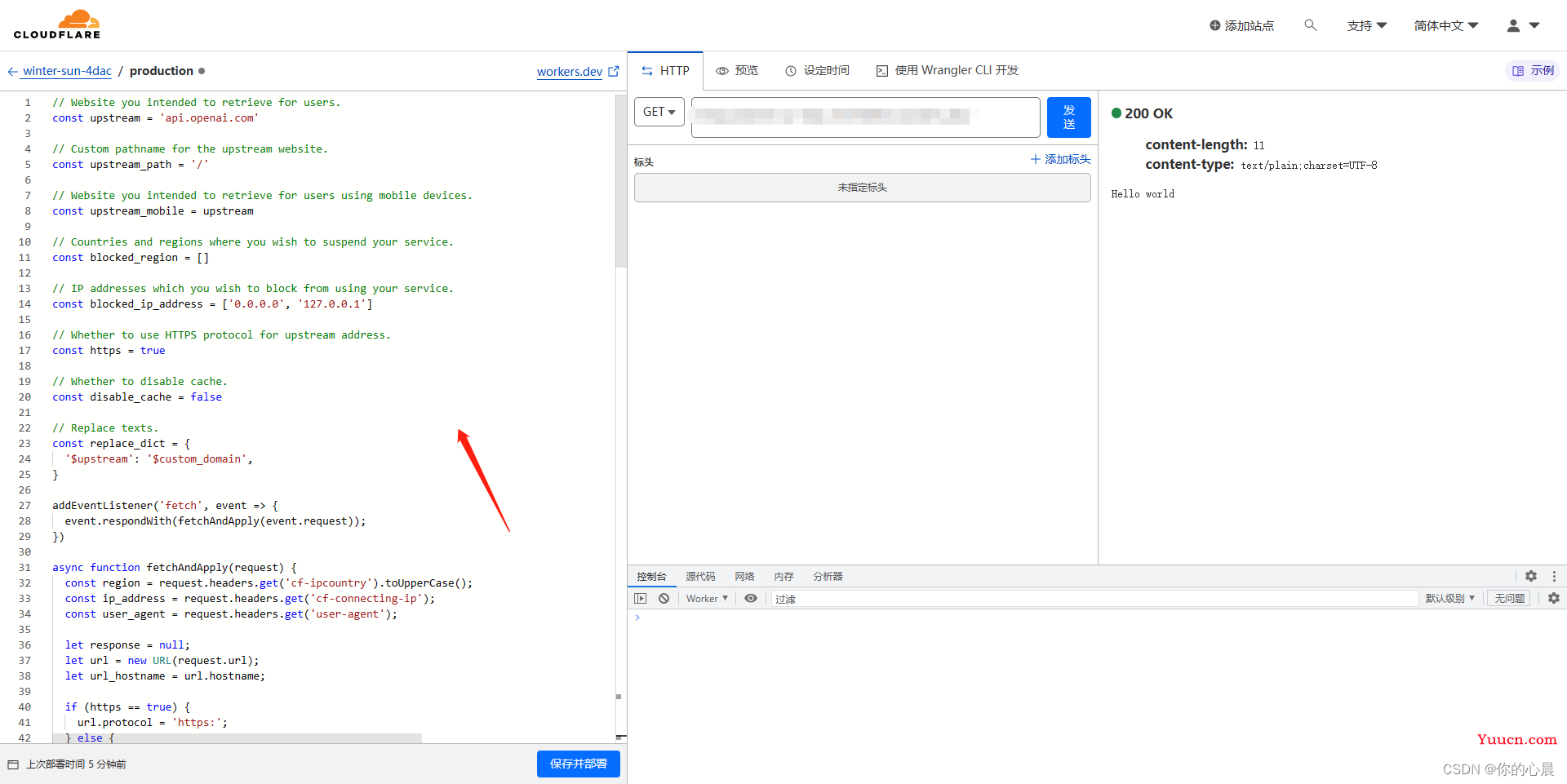Click the code editor vertical scrollbar

(620, 181)
